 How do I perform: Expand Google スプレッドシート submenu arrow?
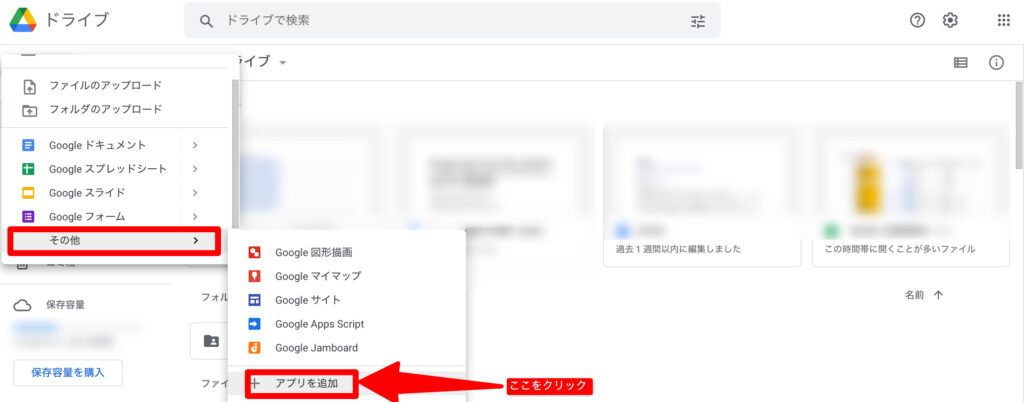coord(195,169)
